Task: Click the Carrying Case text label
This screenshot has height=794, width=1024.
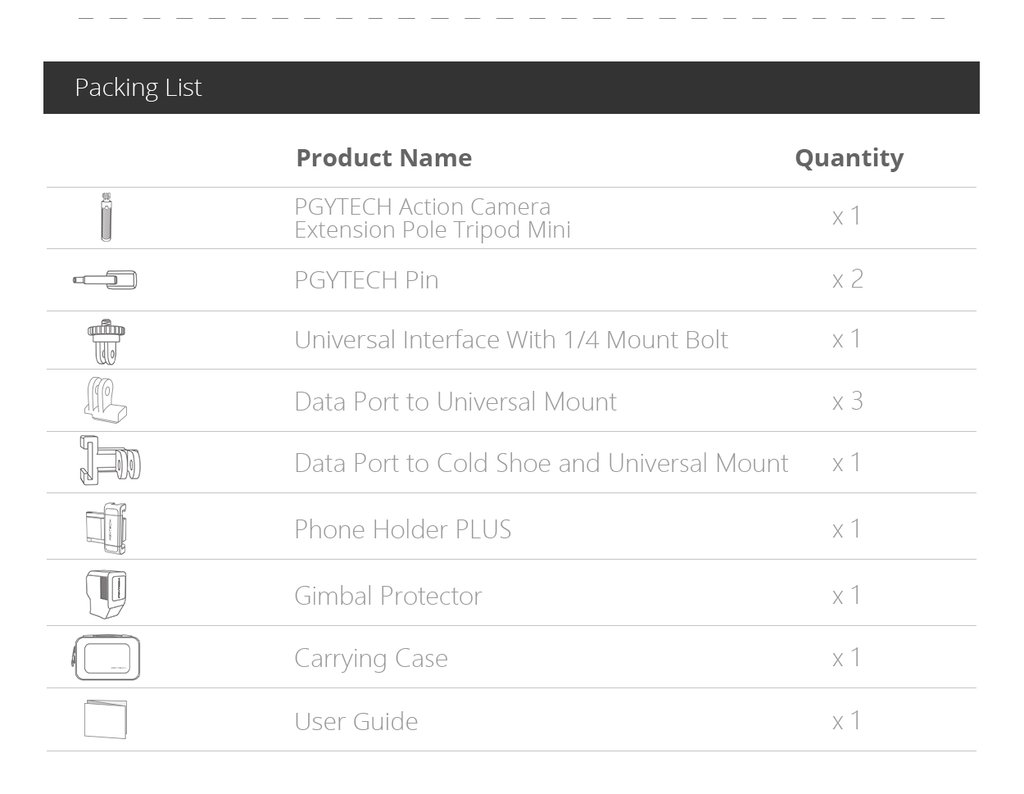Action: [371, 659]
